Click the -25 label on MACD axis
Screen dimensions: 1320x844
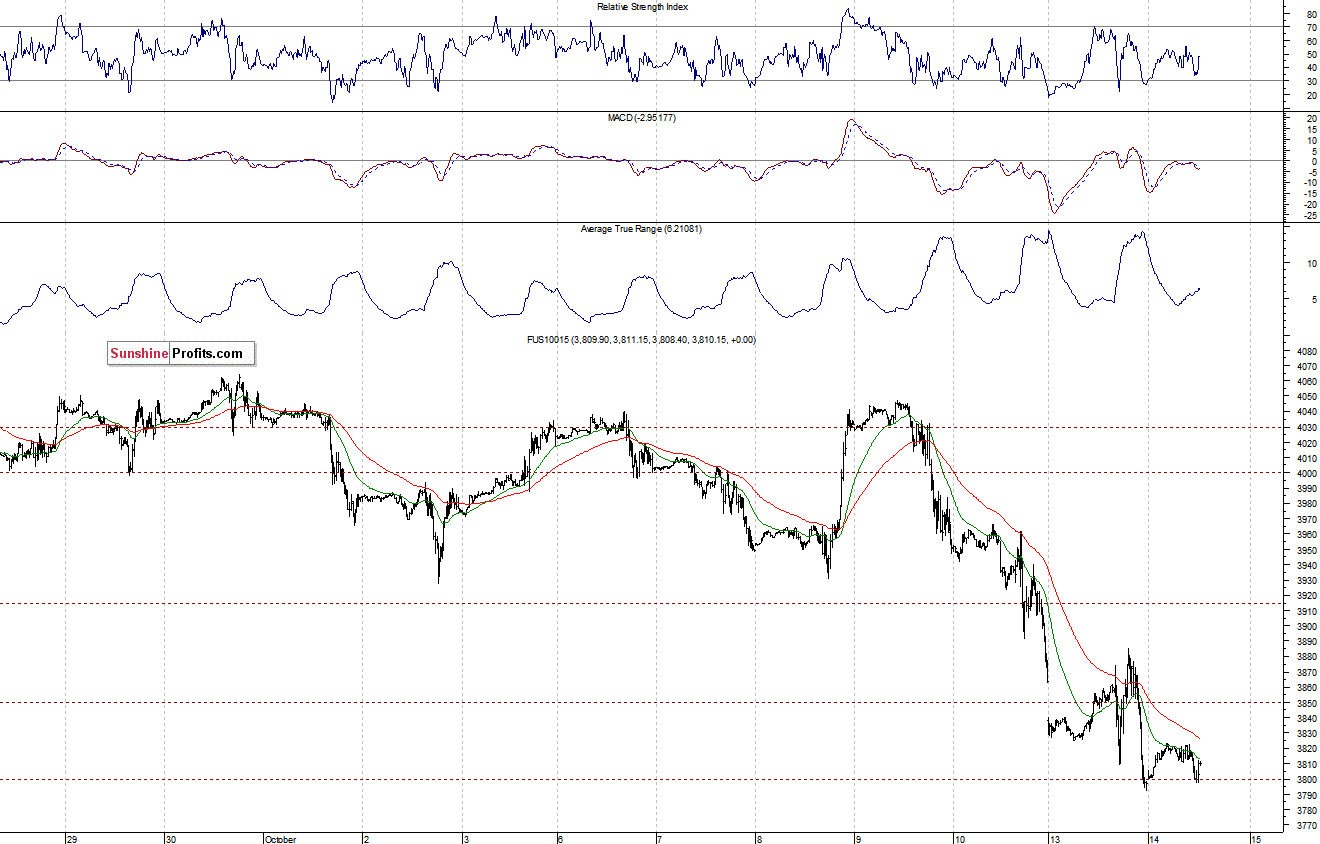pos(1309,215)
